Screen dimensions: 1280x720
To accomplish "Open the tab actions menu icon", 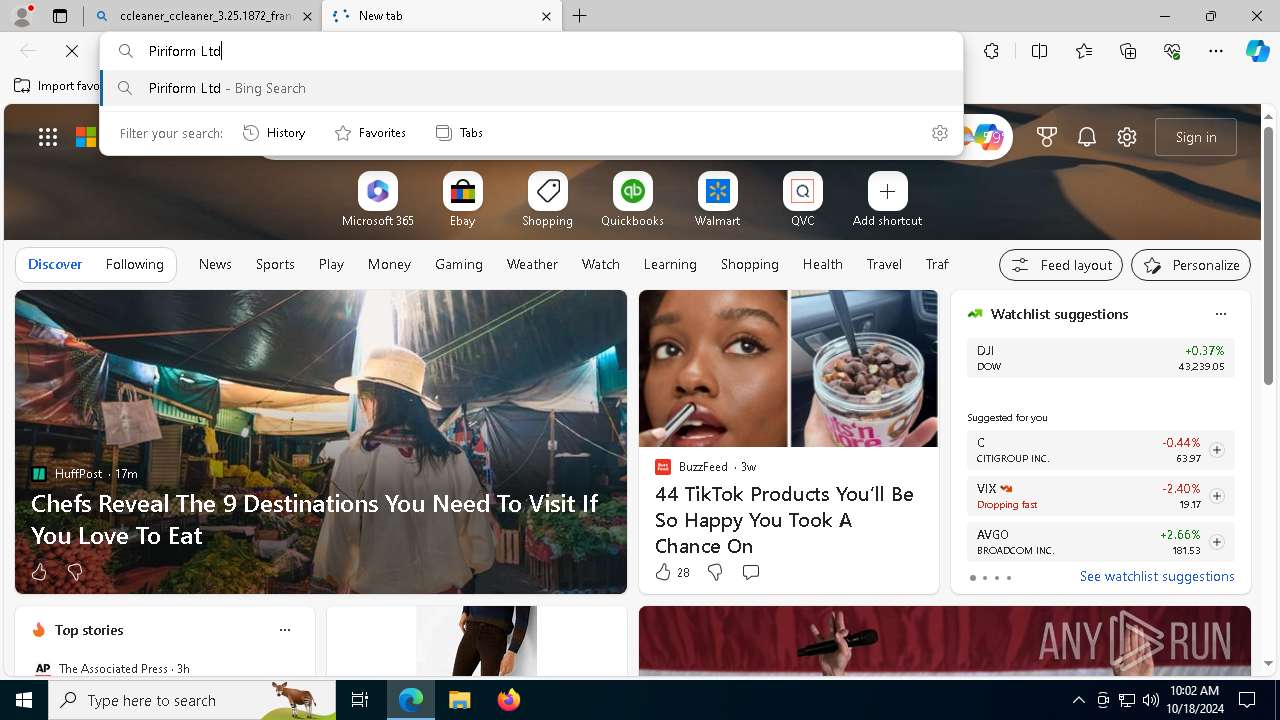I will click(x=60, y=16).
